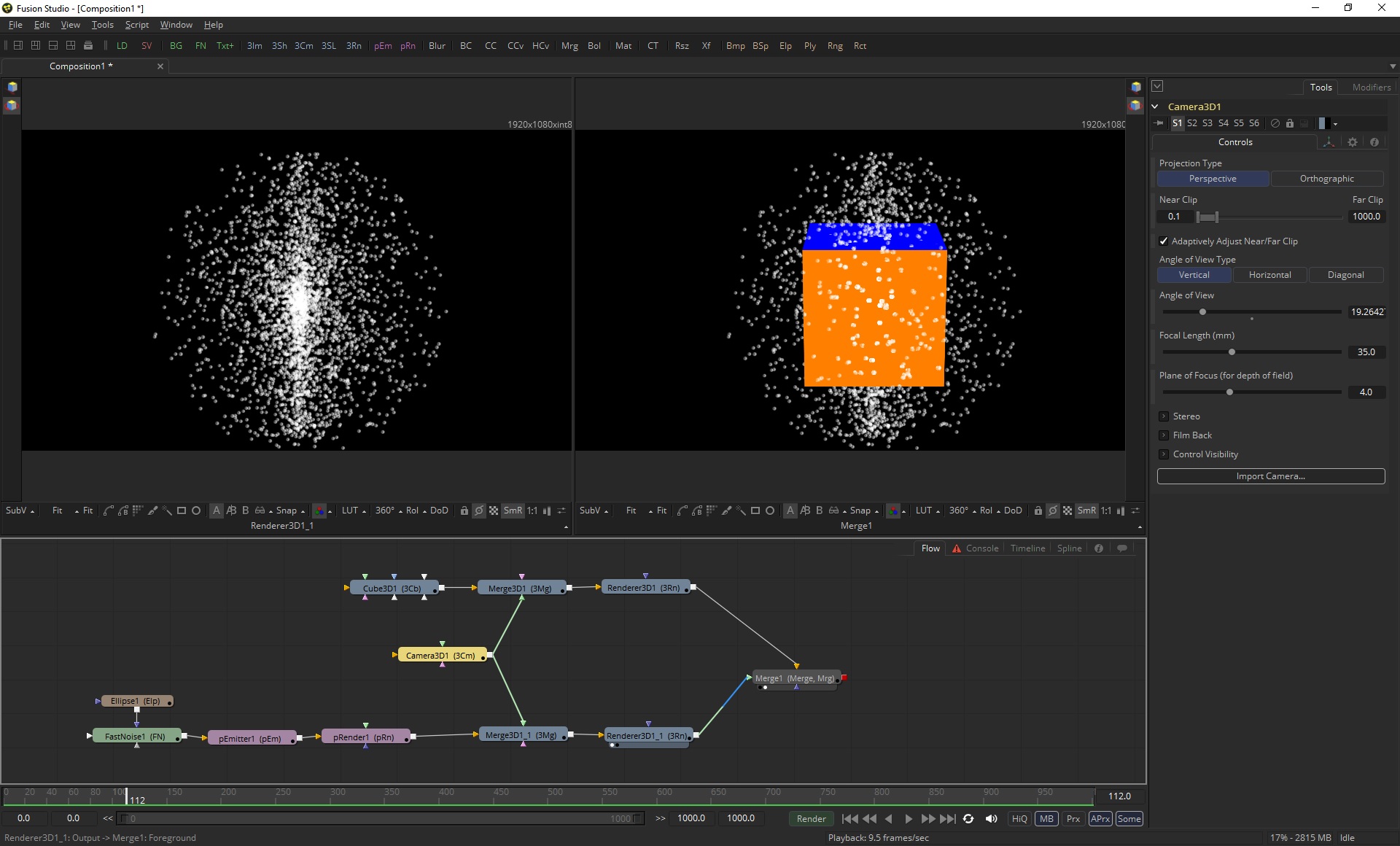The height and width of the screenshot is (846, 1400).
Task: Toggle loop playback icon
Action: 968,819
